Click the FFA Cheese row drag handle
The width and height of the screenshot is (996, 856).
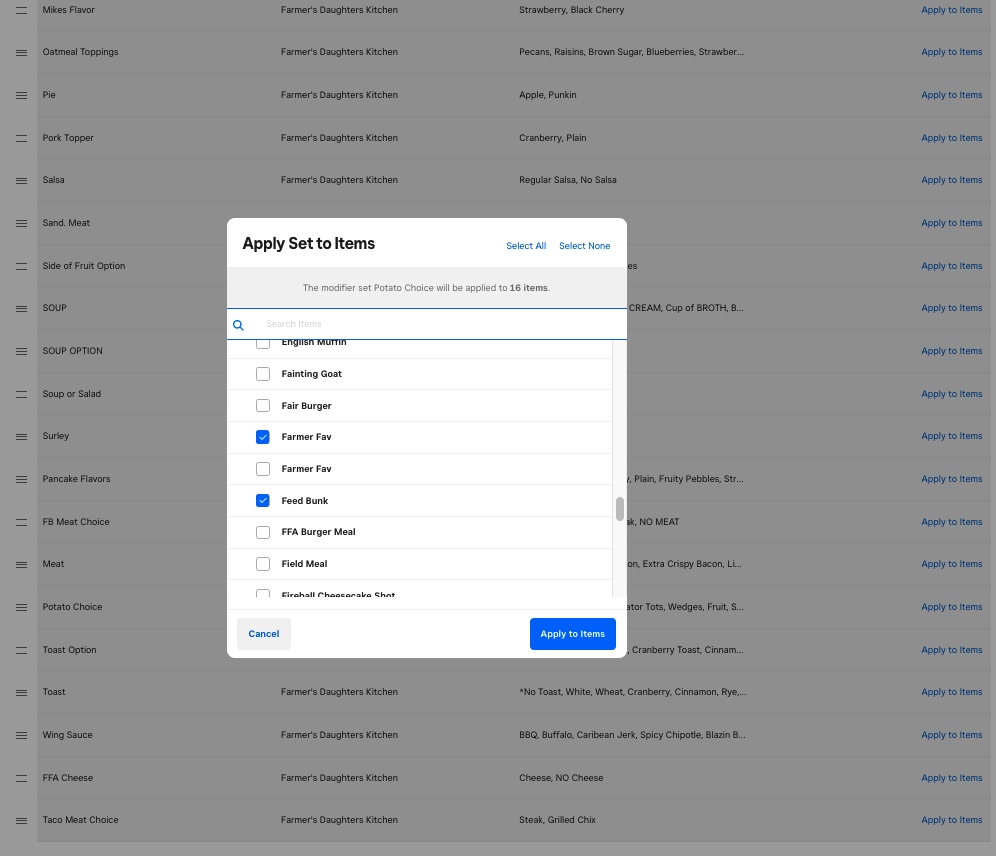point(21,778)
